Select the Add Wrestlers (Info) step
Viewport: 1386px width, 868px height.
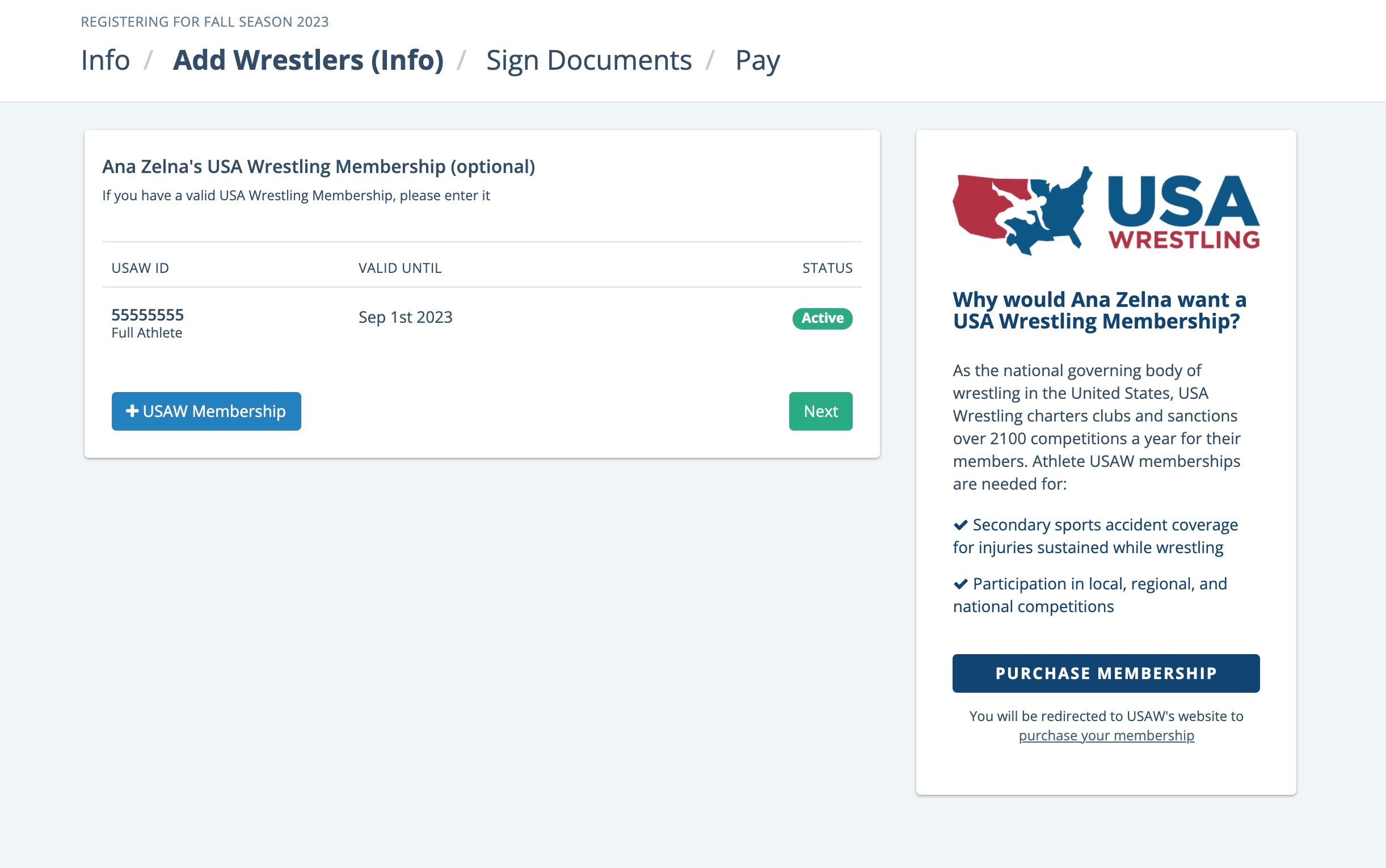point(308,60)
